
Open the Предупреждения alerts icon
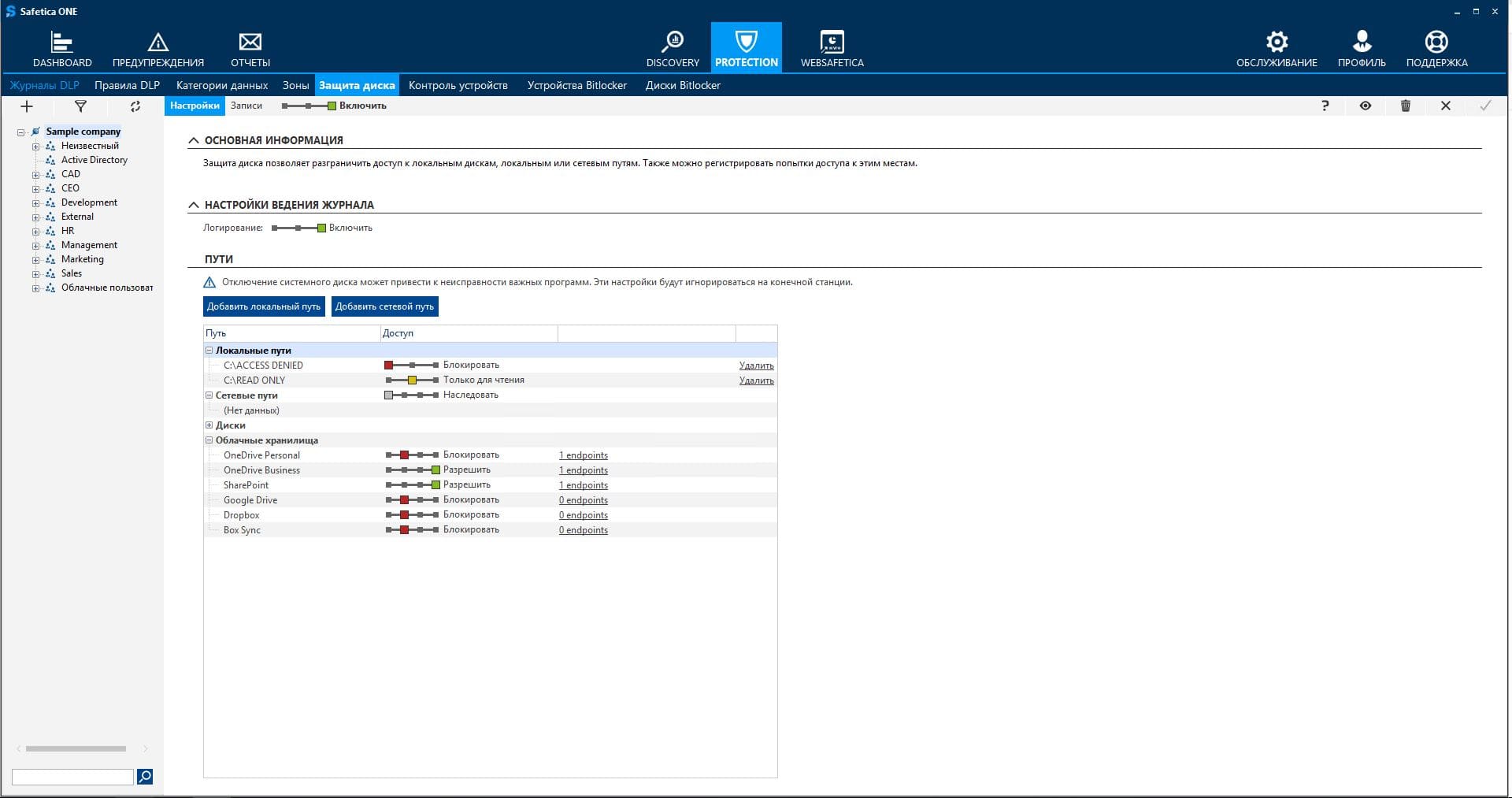tap(158, 42)
